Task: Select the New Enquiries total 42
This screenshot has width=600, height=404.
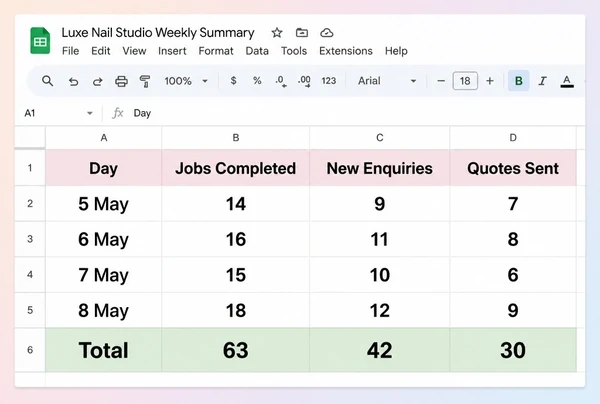Action: [380, 350]
